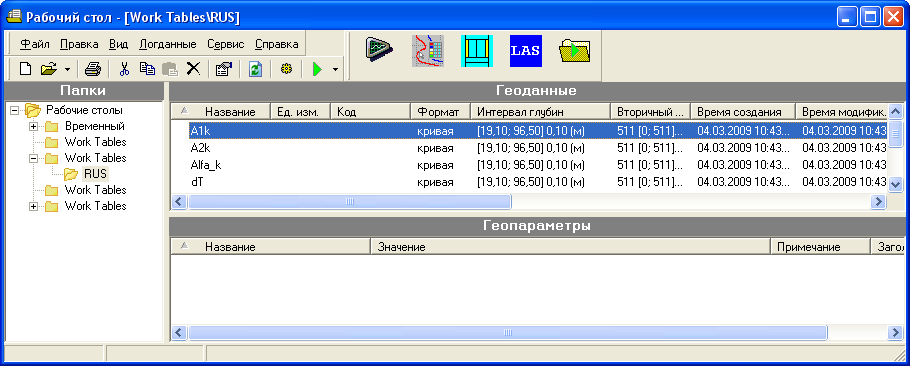Open the Справка menu
Screen dimensions: 910x366
pos(277,44)
